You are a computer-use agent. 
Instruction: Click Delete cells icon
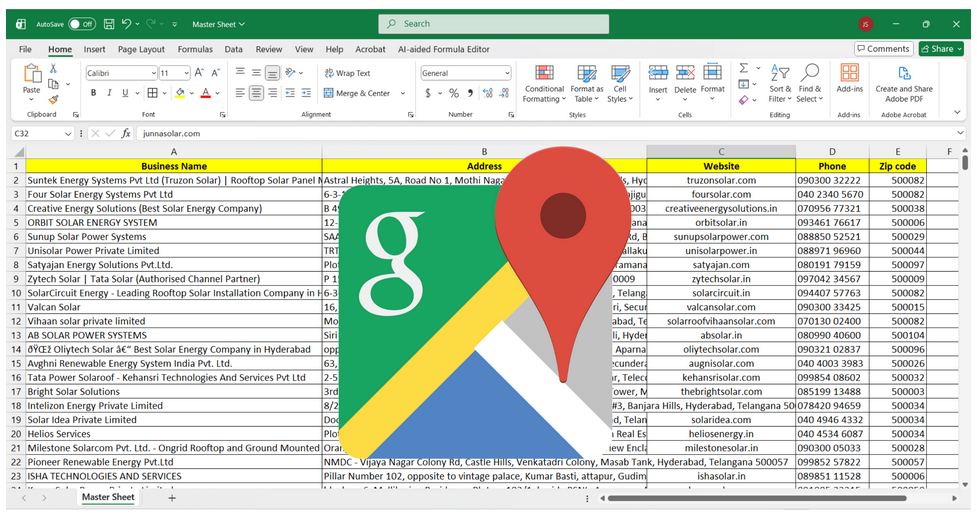click(685, 72)
